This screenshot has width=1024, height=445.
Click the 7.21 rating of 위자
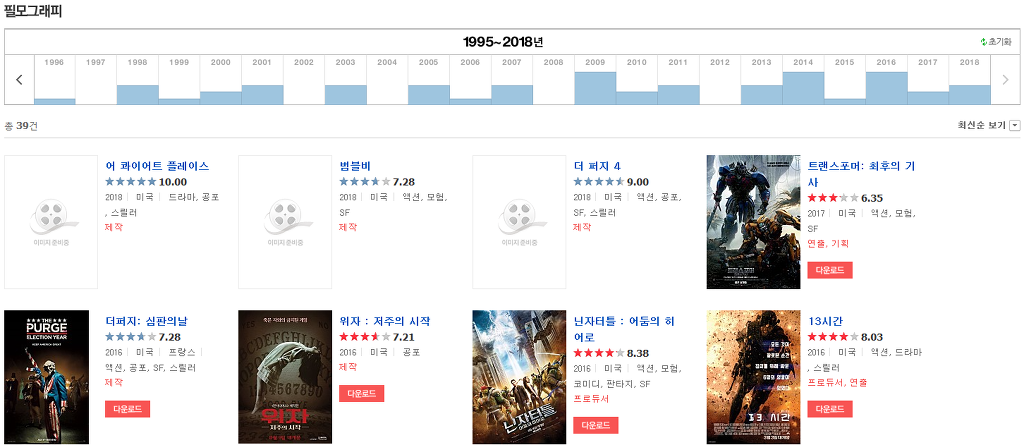tap(377, 337)
